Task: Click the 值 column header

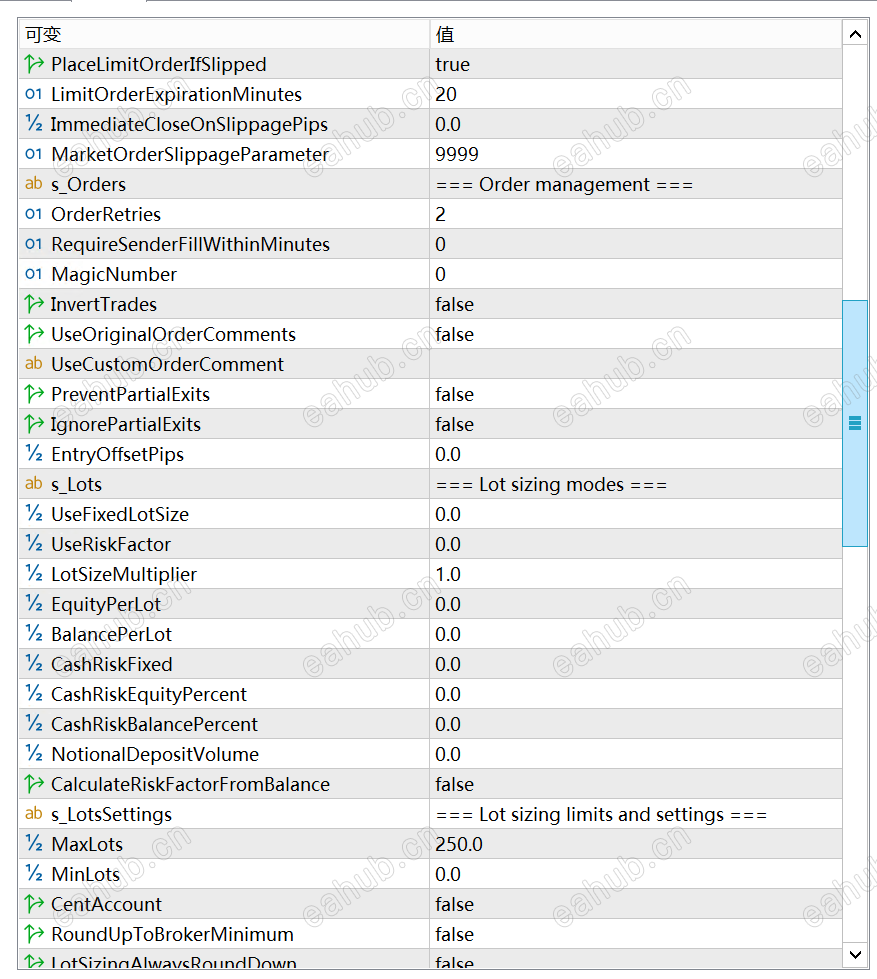Action: pyautogui.click(x=636, y=34)
